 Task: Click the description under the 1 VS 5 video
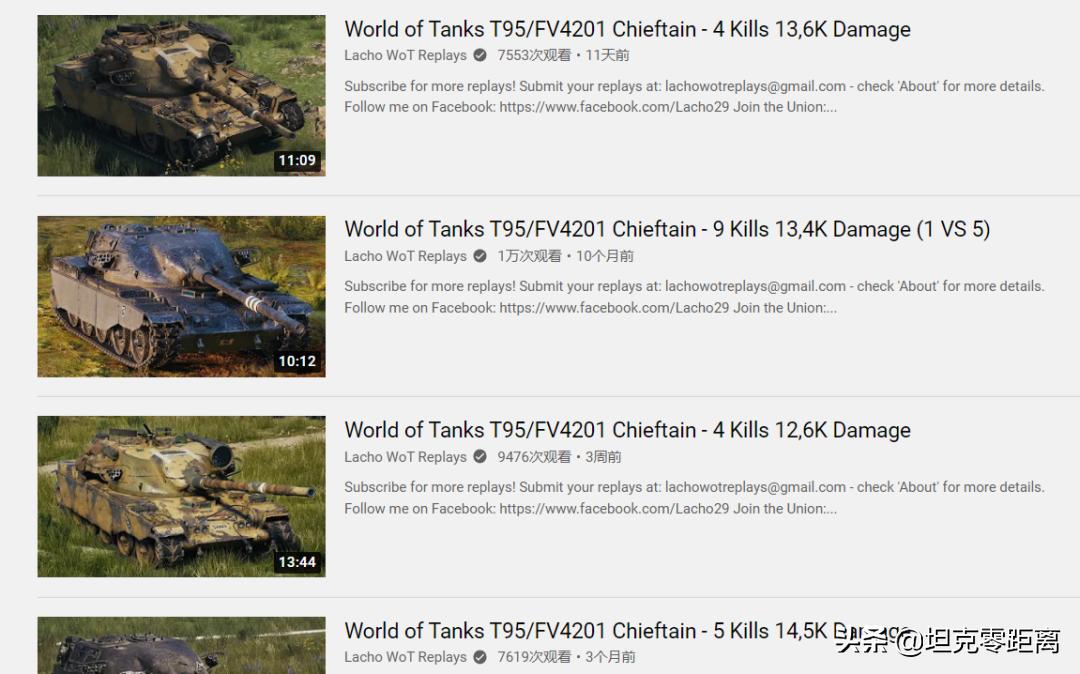(x=694, y=297)
